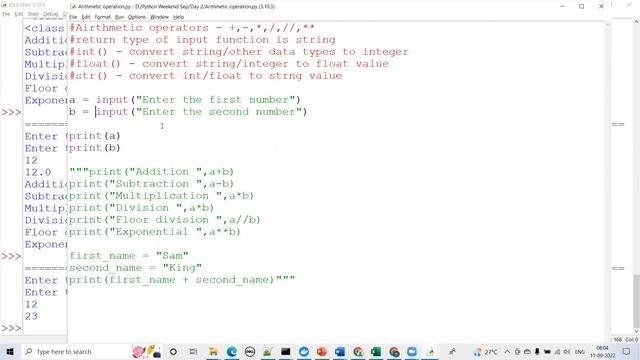Open the Options menu

137,17
